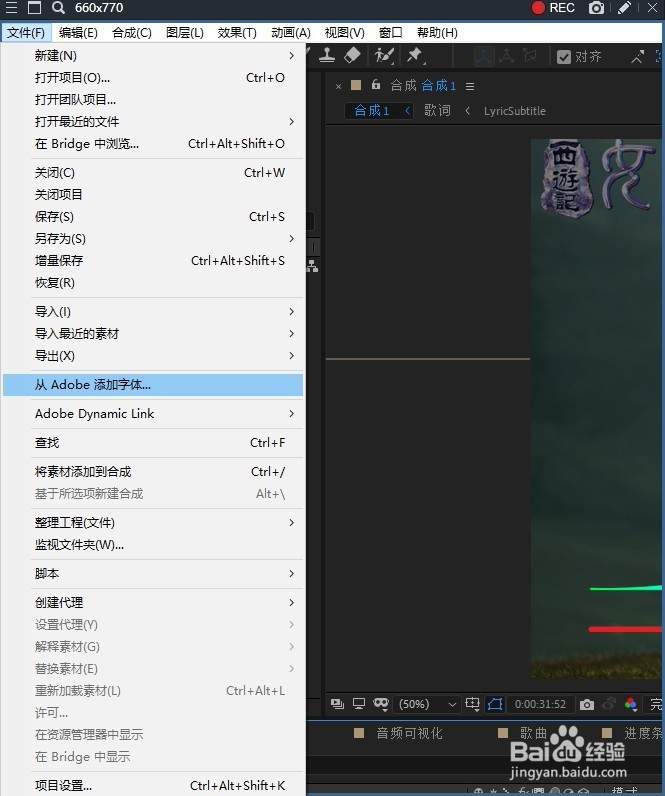Open the 文件(F) menu
Image resolution: width=665 pixels, height=796 pixels.
25,33
